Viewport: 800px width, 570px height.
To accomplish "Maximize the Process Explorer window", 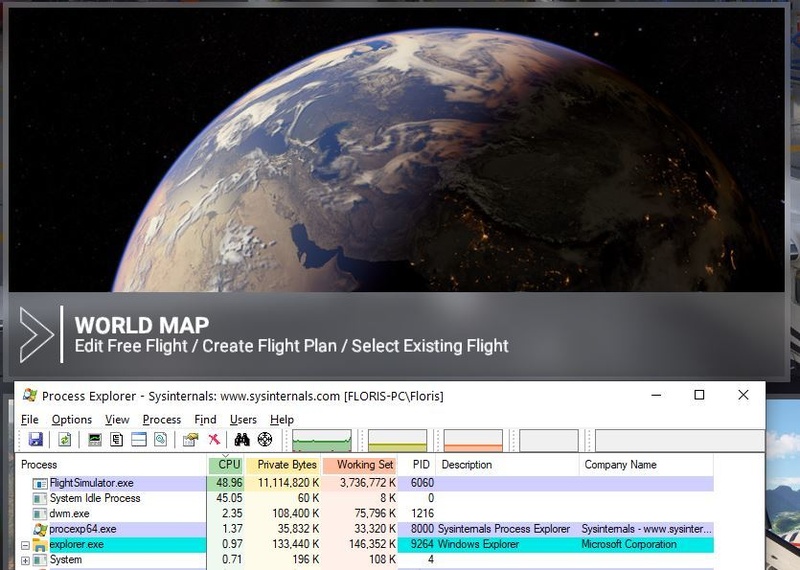I will 699,395.
